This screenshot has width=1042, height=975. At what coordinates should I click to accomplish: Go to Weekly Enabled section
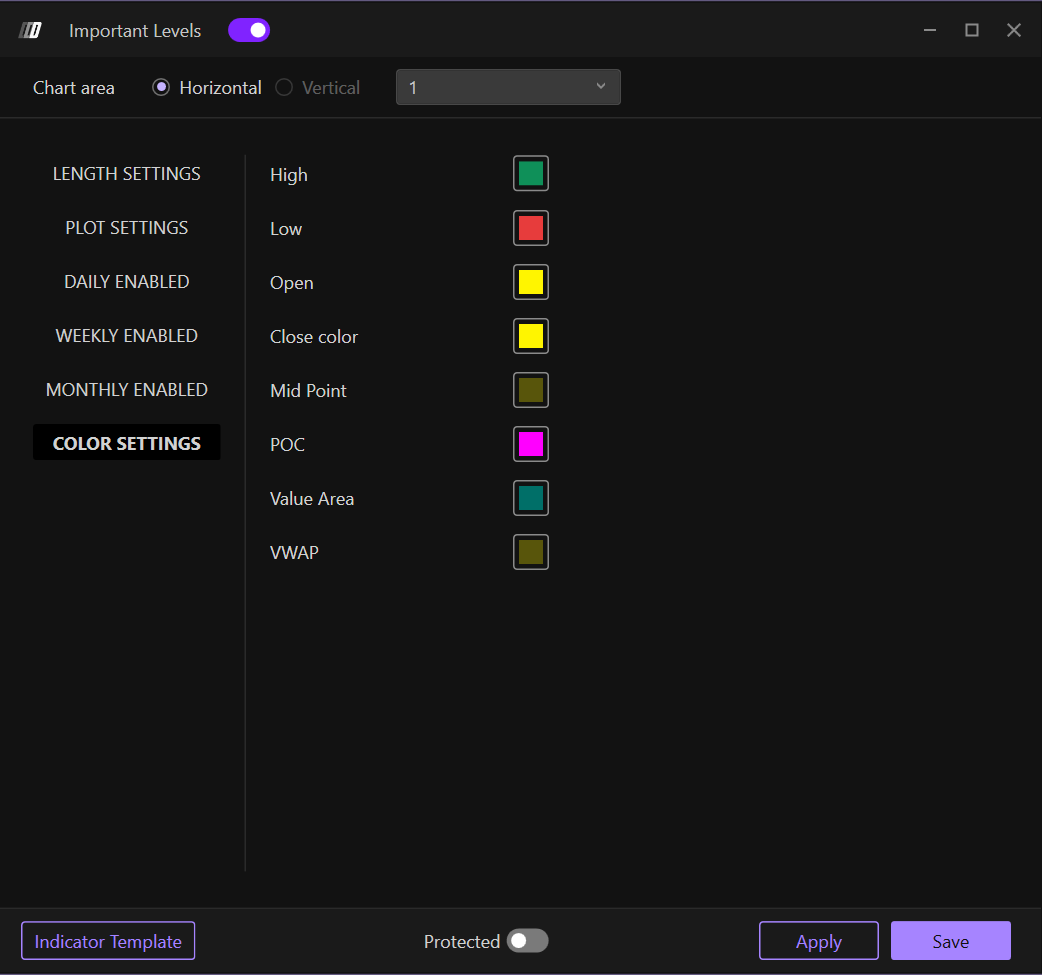[x=127, y=336]
